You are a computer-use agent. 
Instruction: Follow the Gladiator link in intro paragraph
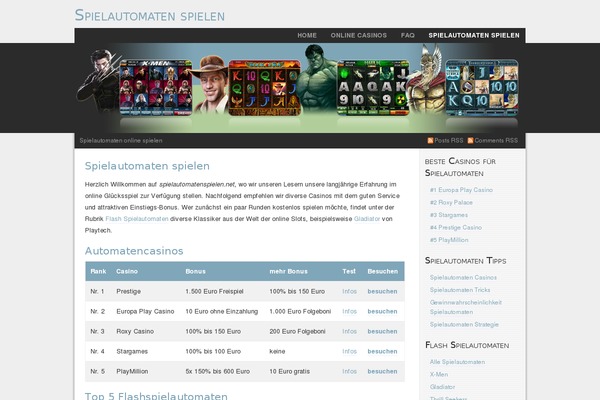[x=367, y=219]
